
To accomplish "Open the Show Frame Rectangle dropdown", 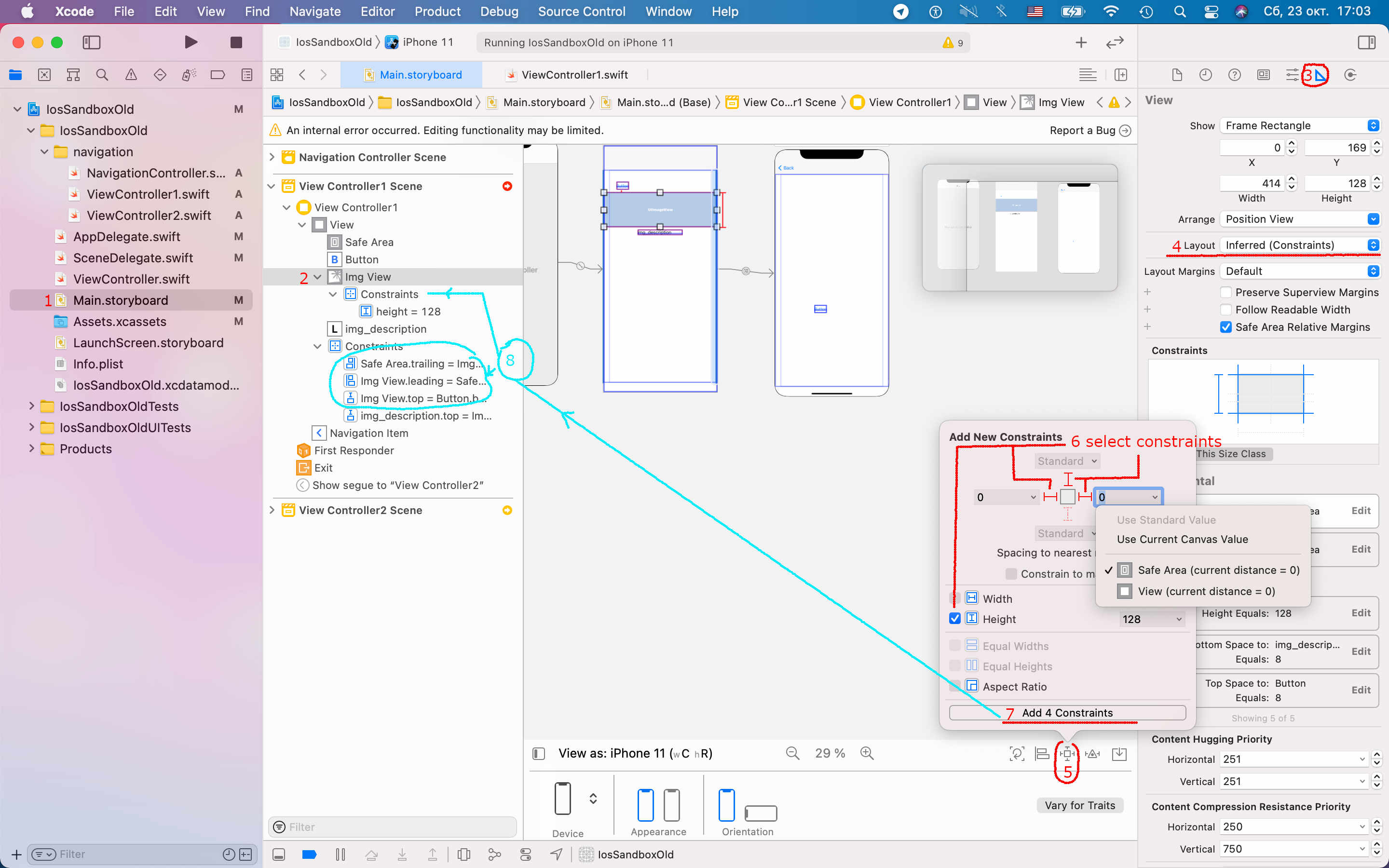I will tap(1299, 125).
